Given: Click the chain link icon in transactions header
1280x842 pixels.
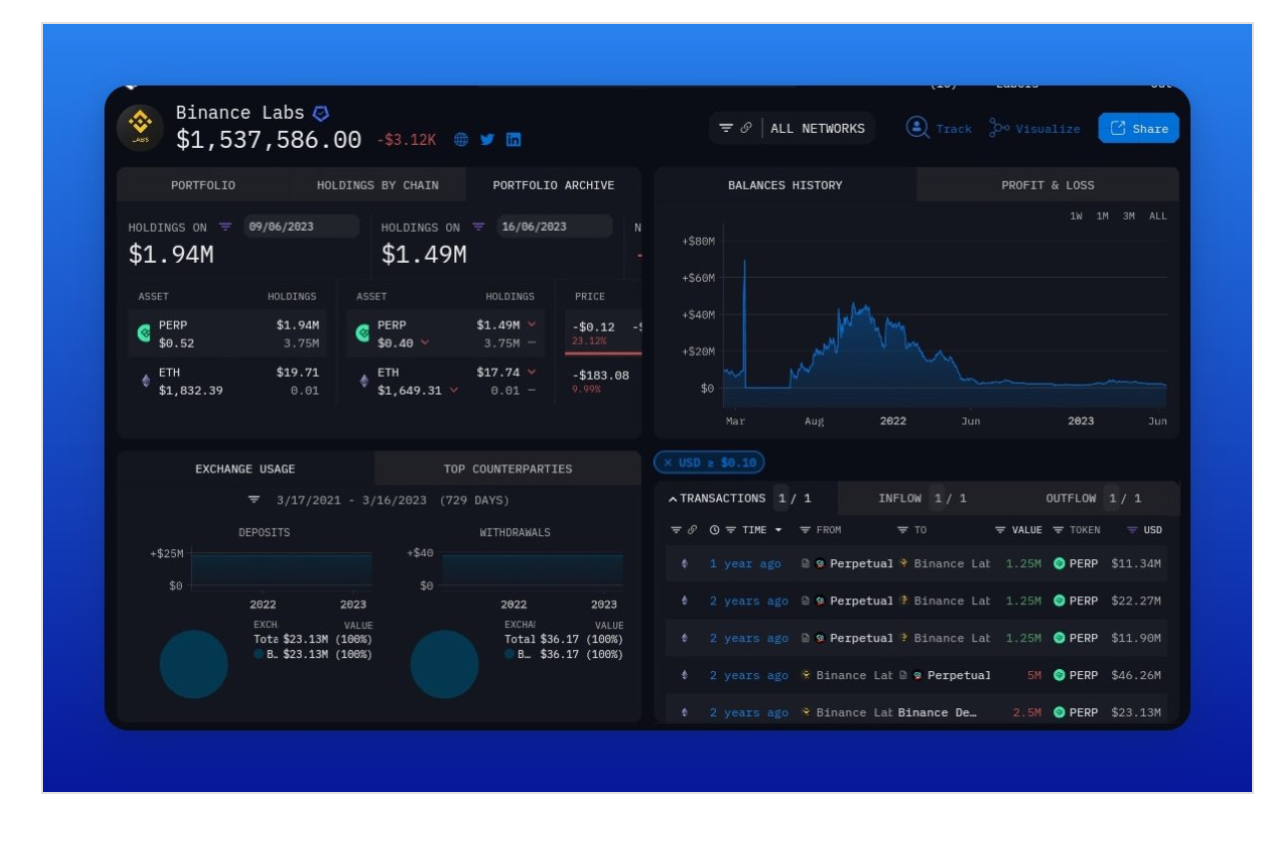Looking at the screenshot, I should (690, 530).
